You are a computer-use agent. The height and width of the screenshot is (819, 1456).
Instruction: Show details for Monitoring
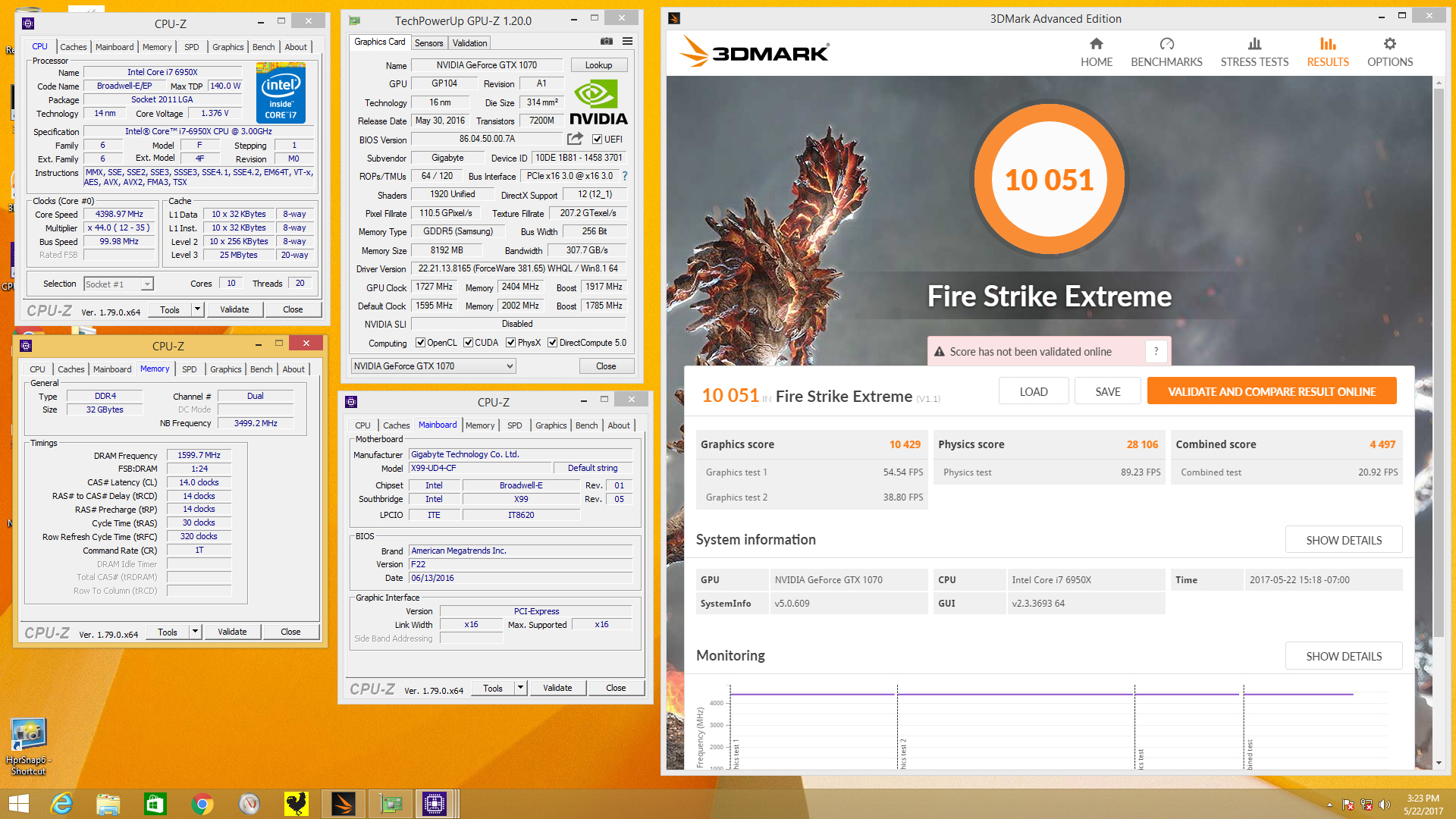[1344, 656]
